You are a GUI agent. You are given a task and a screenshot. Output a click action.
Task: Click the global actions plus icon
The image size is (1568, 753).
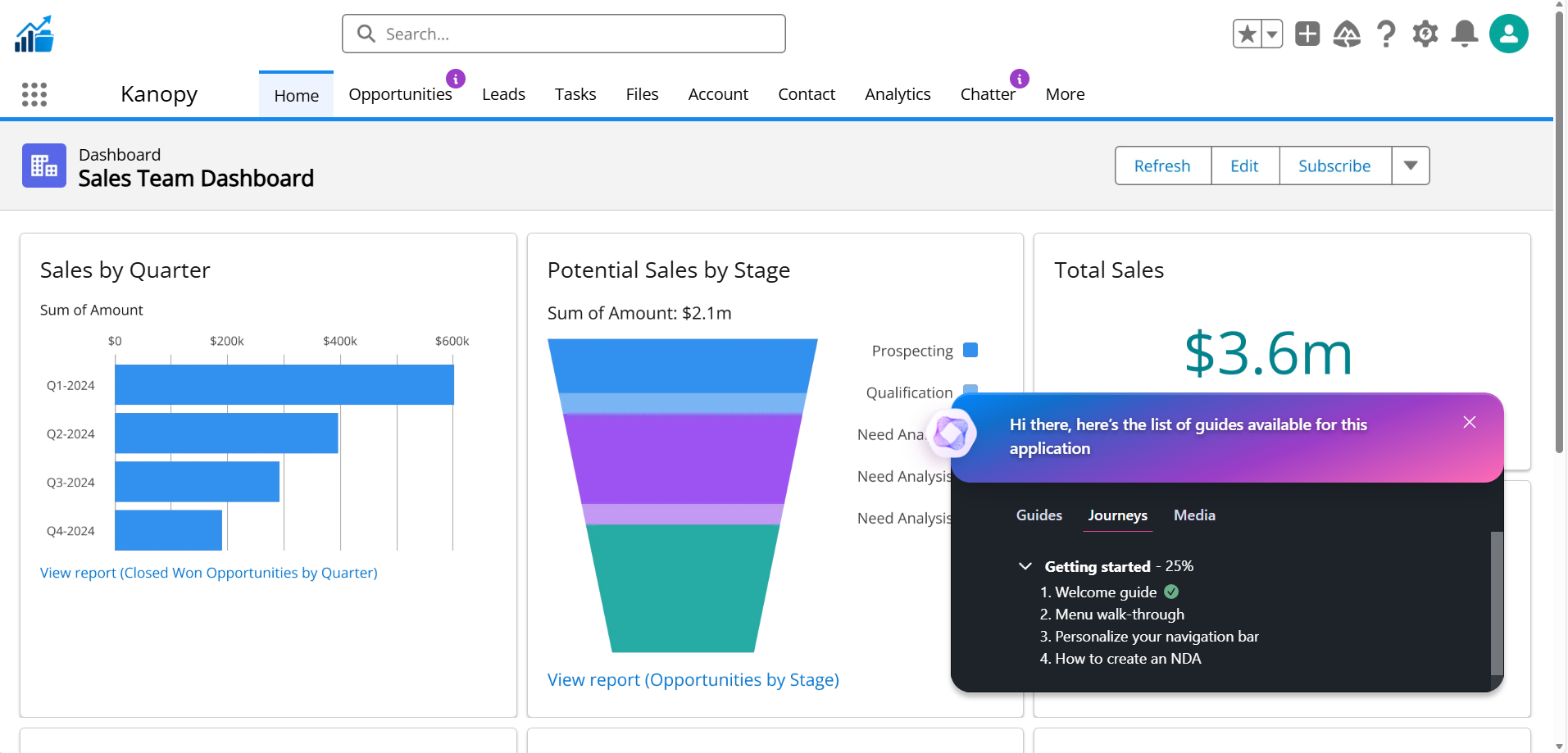click(x=1307, y=34)
